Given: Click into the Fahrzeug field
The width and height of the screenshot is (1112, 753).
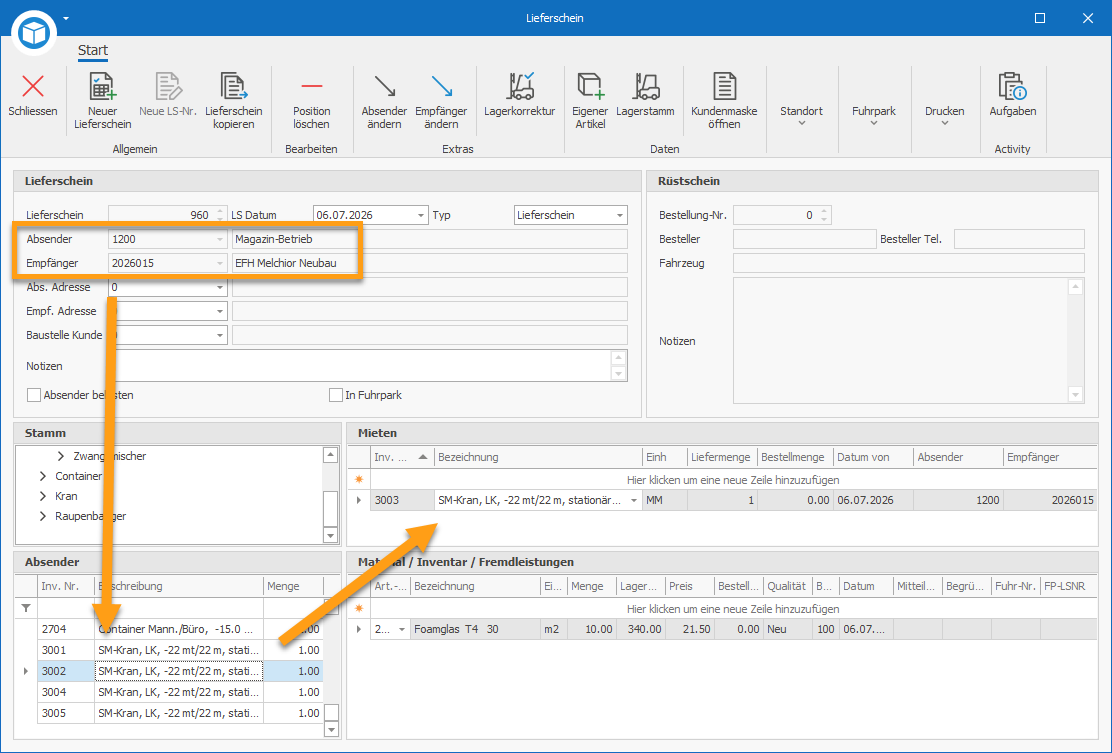Looking at the screenshot, I should [908, 263].
